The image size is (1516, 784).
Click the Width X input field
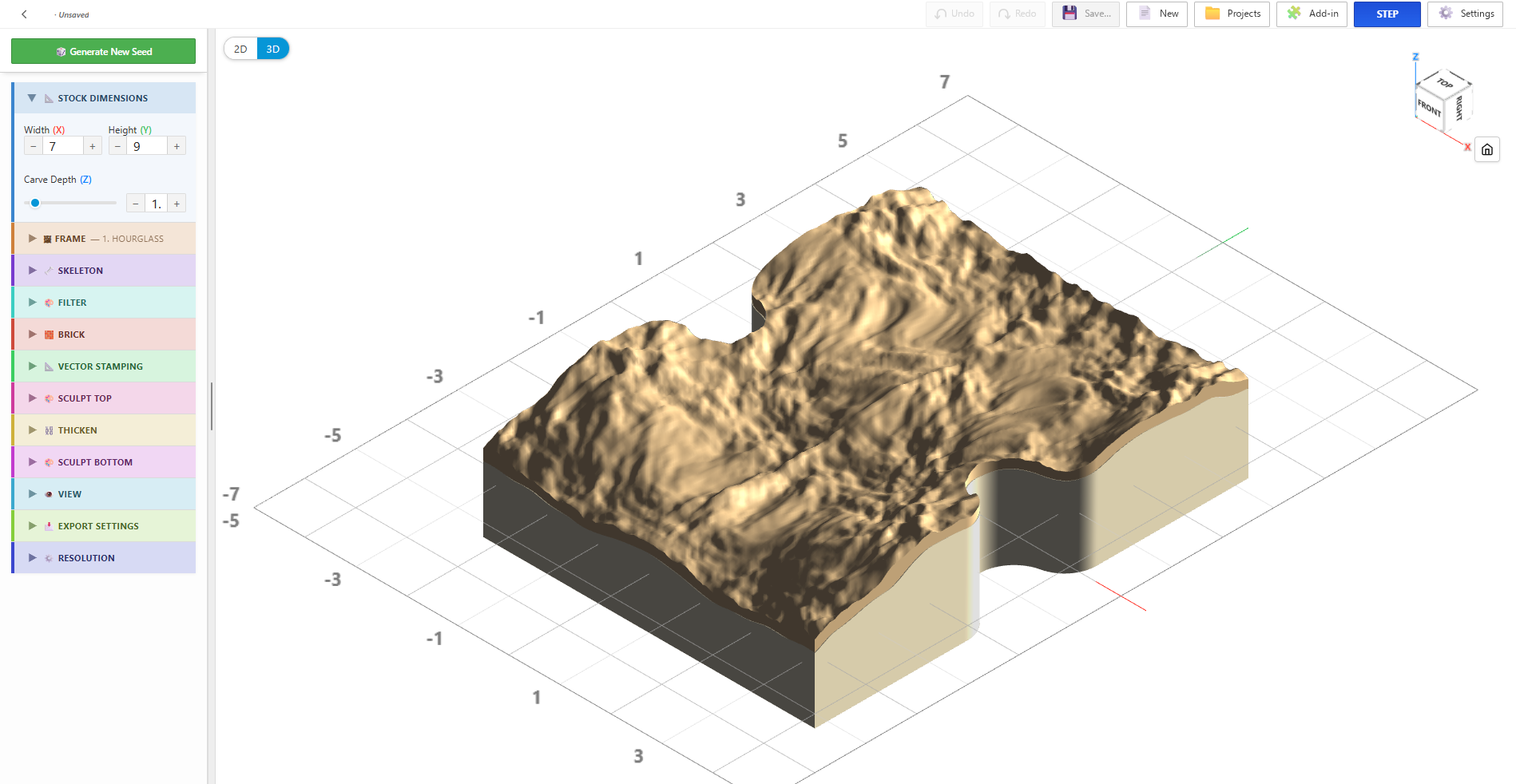coord(63,146)
